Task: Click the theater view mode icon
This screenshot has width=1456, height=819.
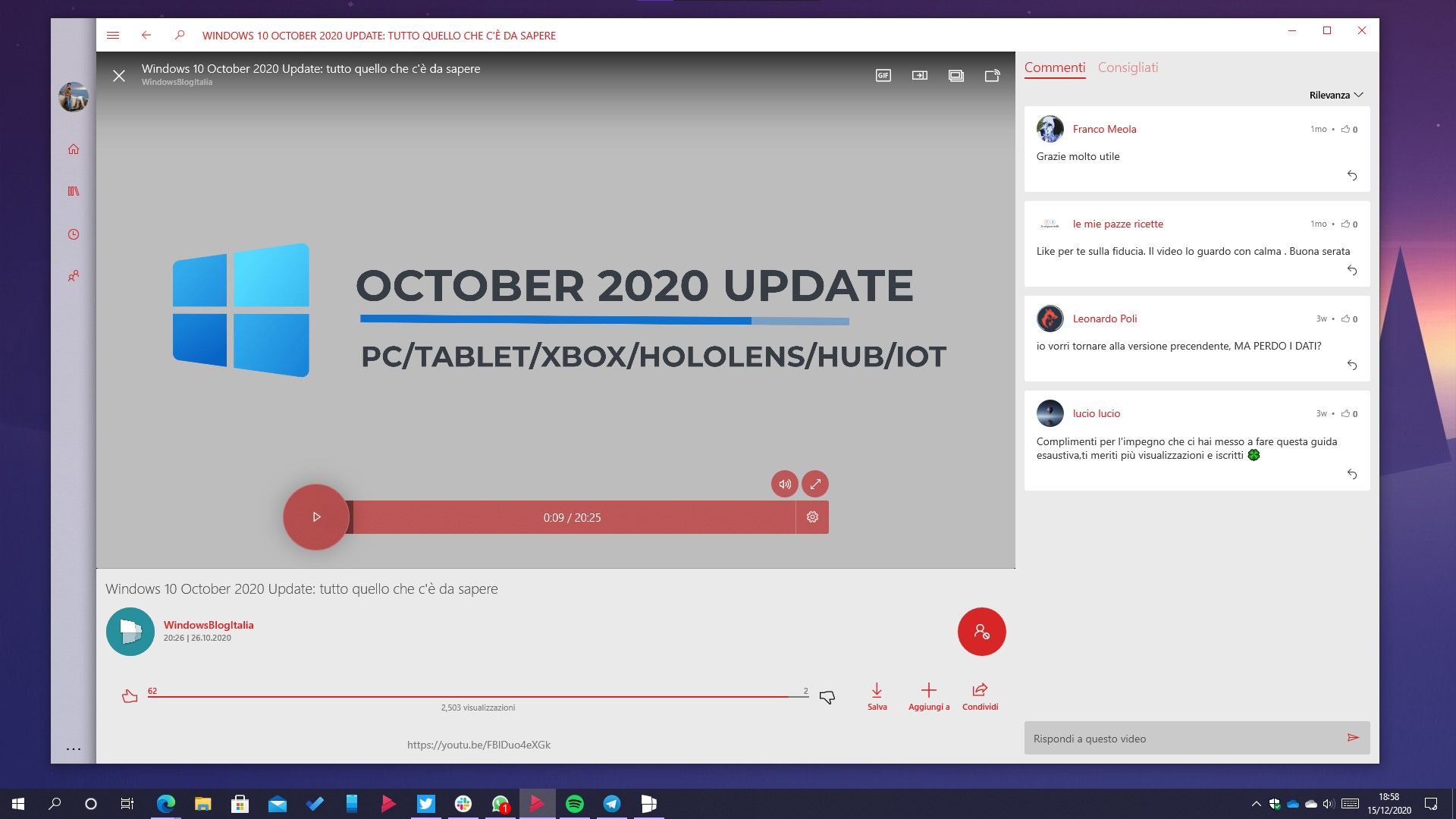Action: click(956, 75)
